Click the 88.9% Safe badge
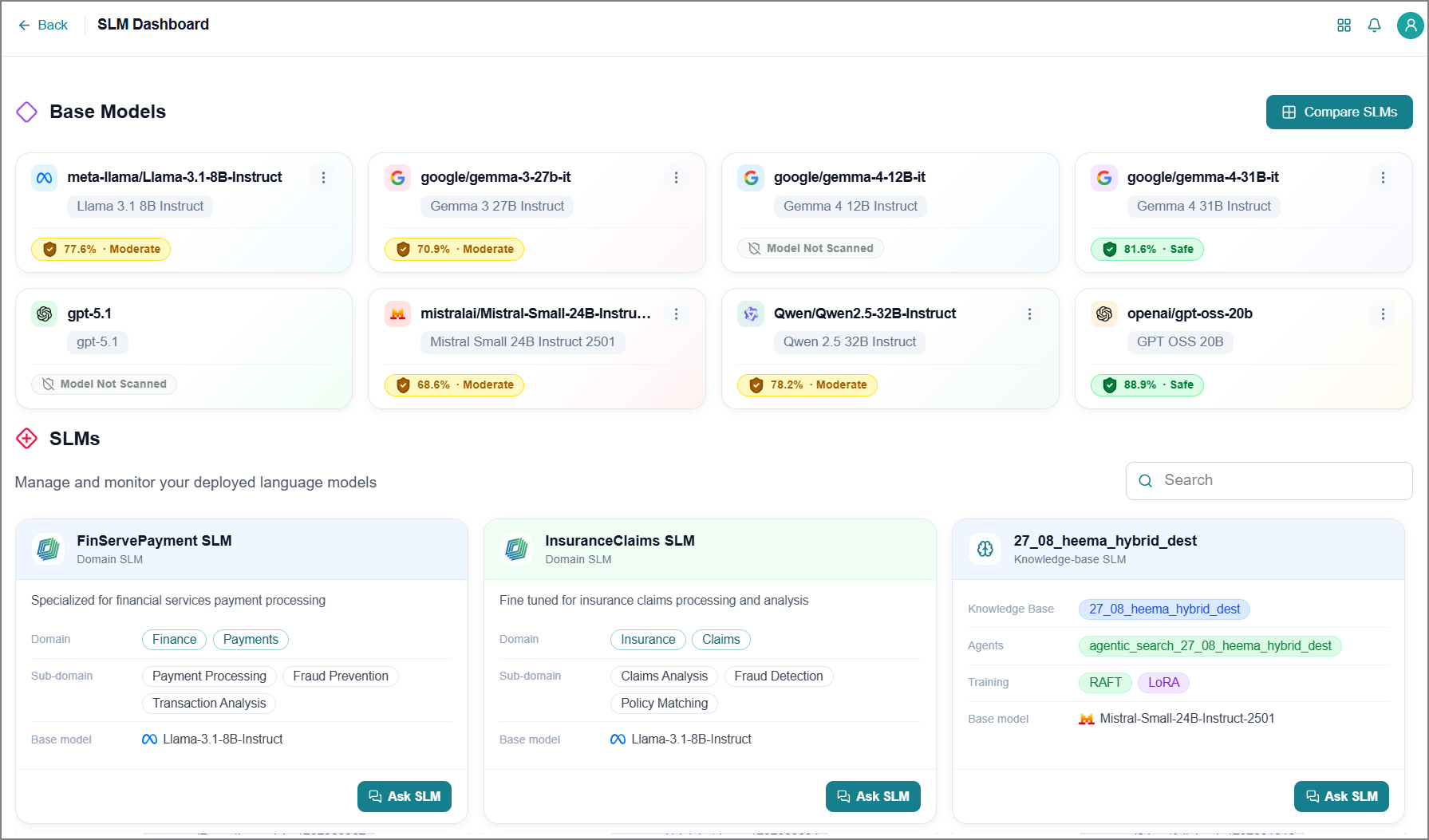 point(1147,385)
